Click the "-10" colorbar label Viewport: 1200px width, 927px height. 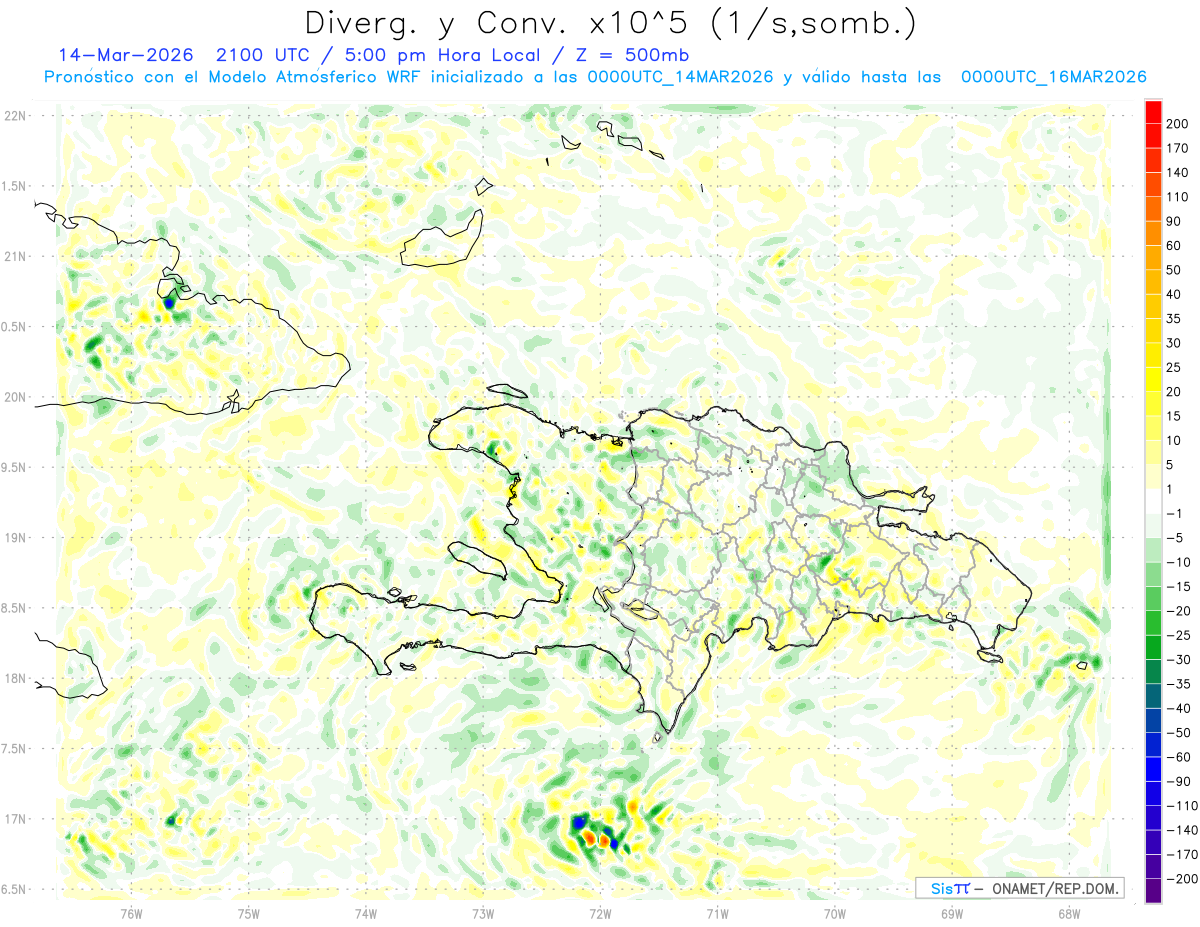click(1181, 562)
